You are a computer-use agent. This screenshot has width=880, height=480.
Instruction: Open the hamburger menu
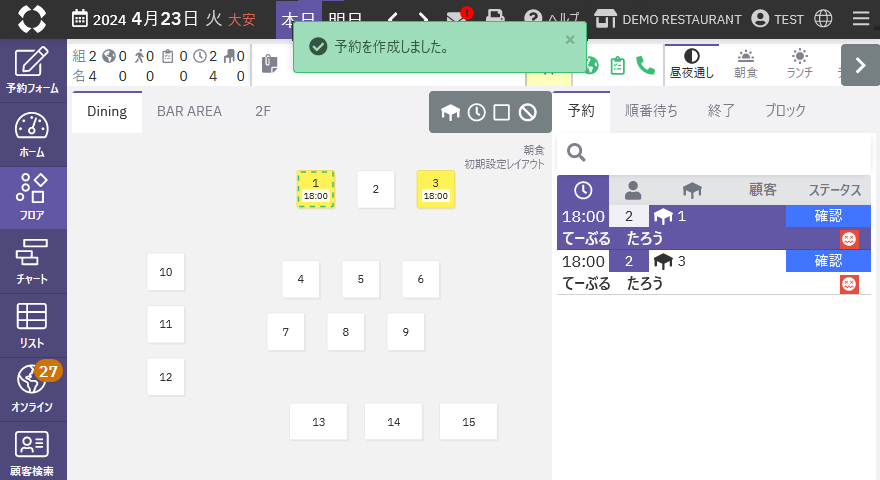[x=860, y=19]
